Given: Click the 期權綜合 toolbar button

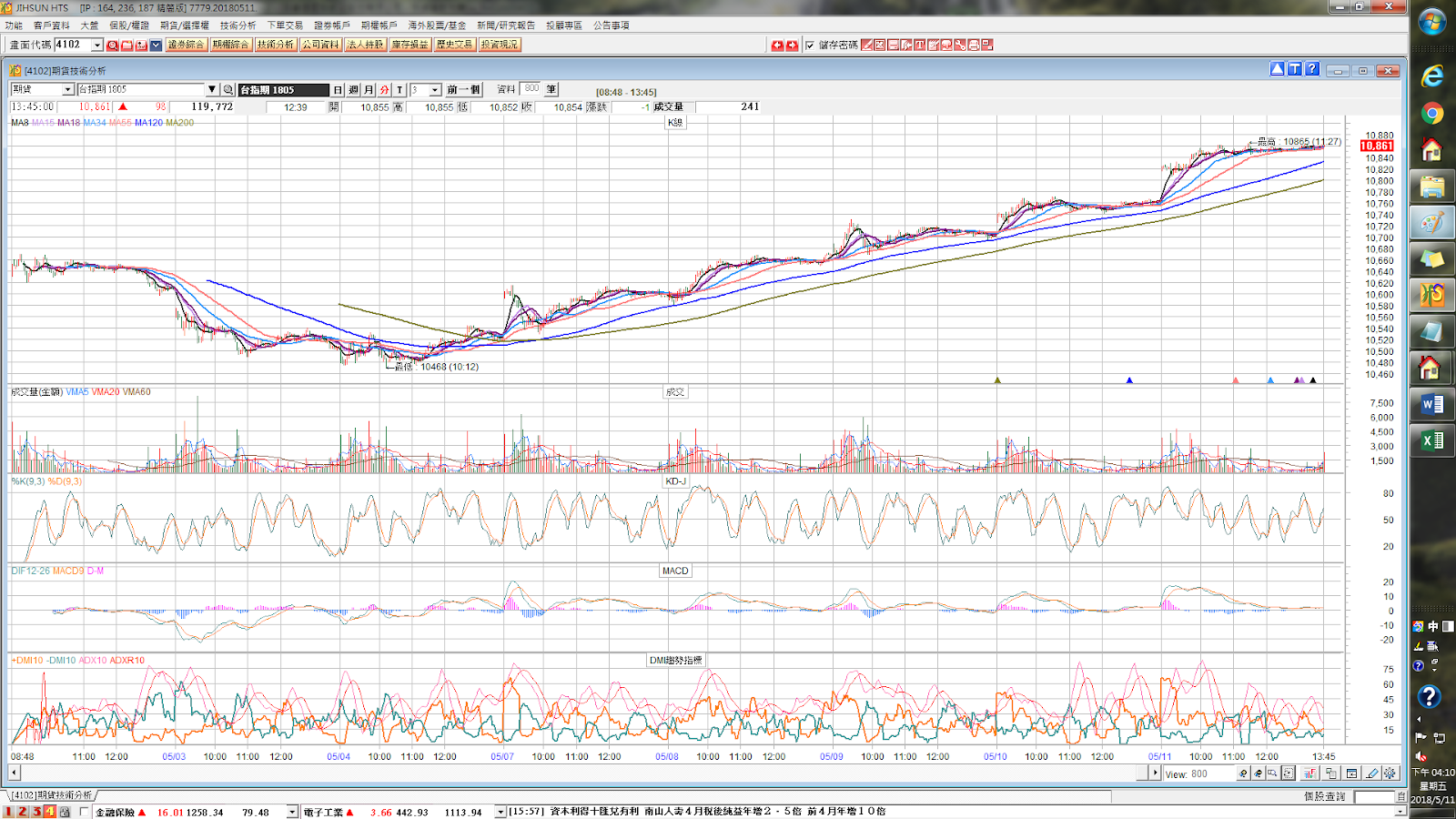Looking at the screenshot, I should tap(230, 45).
